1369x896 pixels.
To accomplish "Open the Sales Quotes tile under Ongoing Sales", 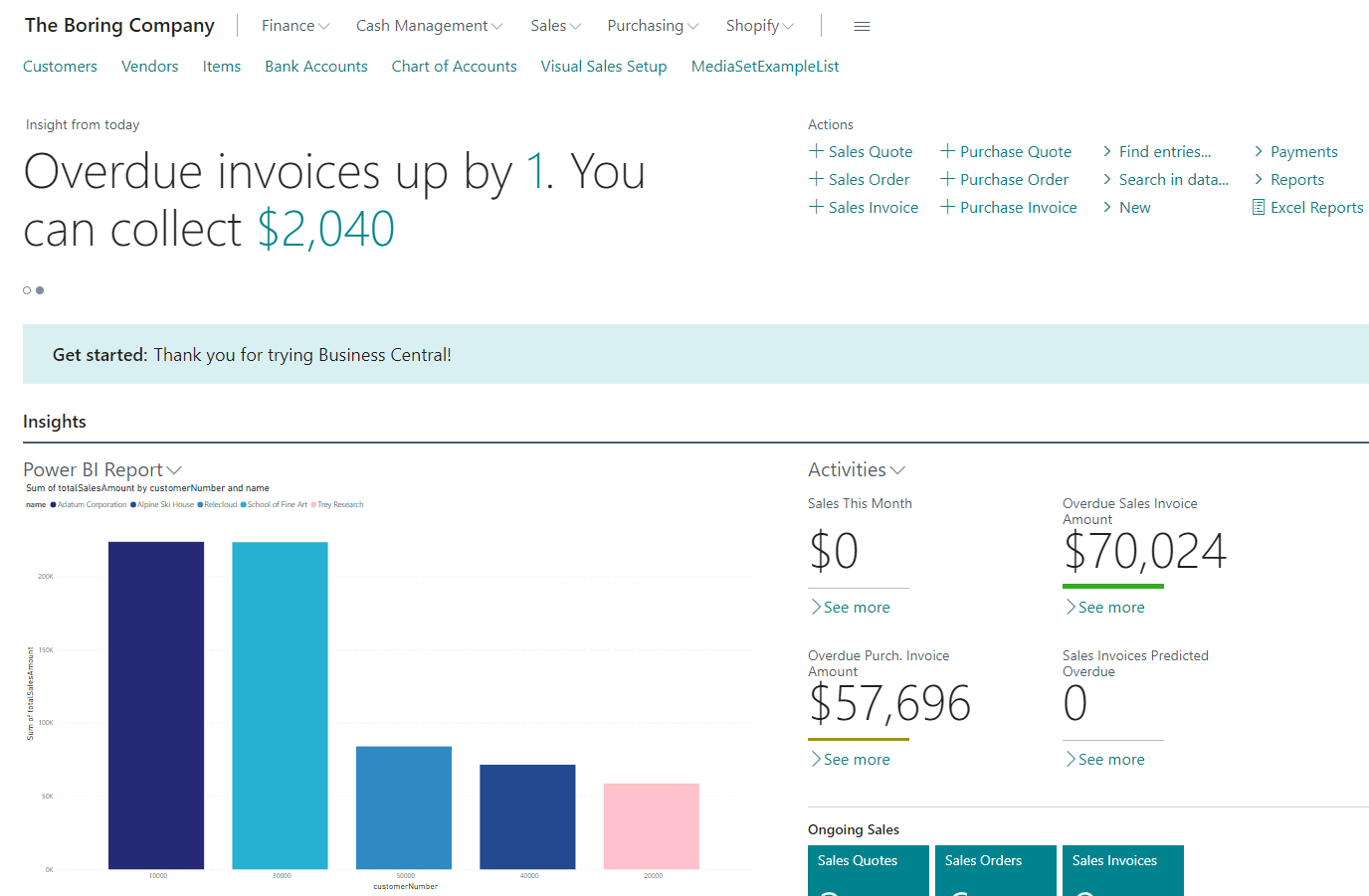I will pyautogui.click(x=868, y=870).
